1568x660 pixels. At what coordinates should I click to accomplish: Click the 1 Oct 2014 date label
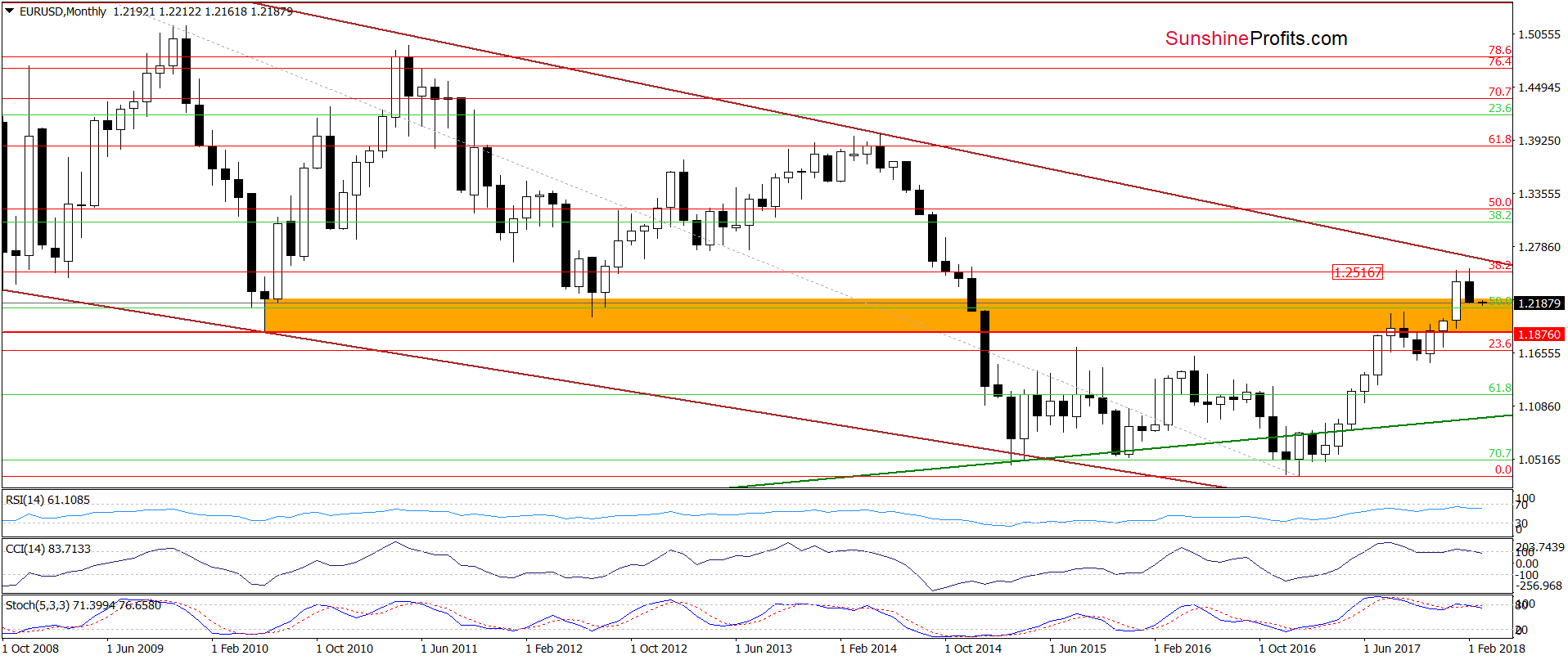[x=973, y=649]
